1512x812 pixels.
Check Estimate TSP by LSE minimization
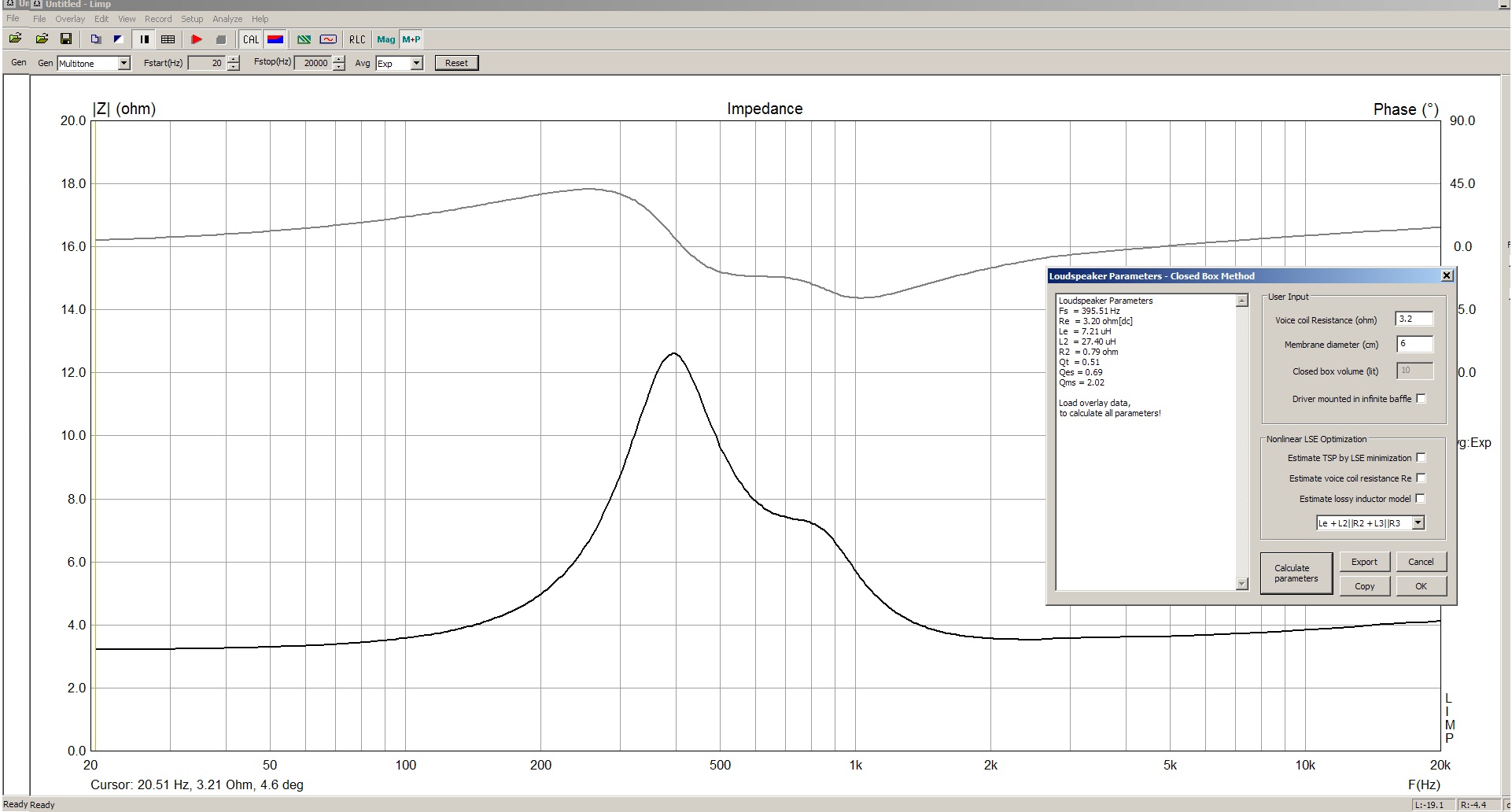[1421, 458]
